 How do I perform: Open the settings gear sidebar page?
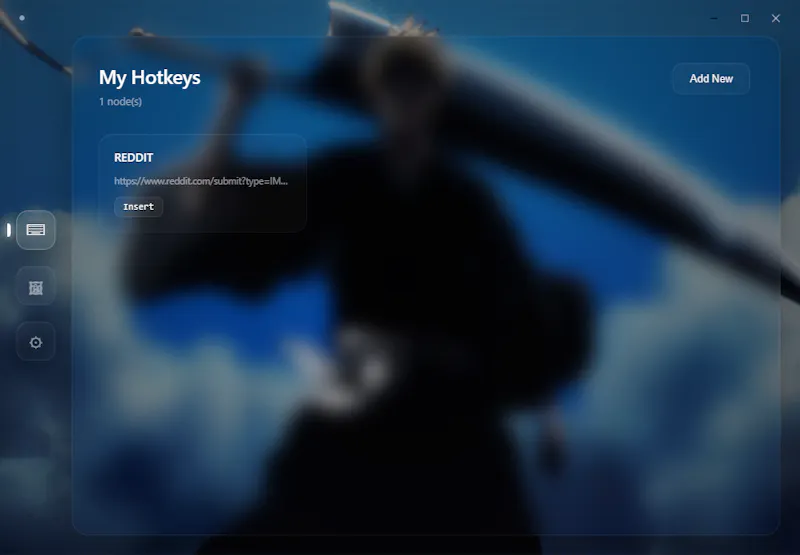coord(36,342)
